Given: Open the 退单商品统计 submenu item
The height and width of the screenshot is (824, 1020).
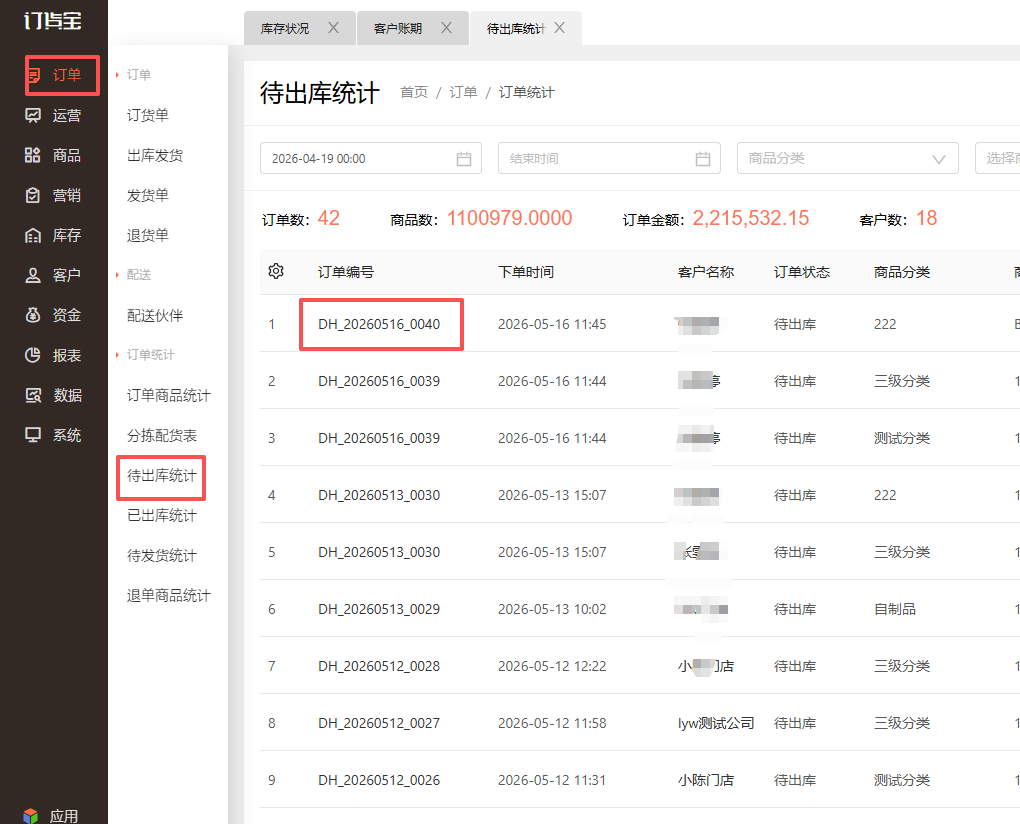Looking at the screenshot, I should pos(168,596).
